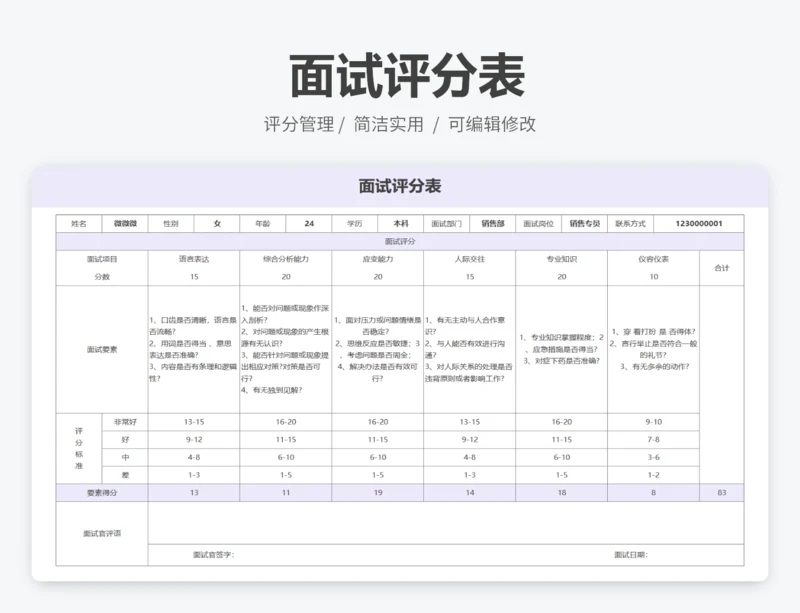Image resolution: width=800 pixels, height=613 pixels.
Task: Select the 人际交往 column header
Action: pyautogui.click(x=469, y=259)
